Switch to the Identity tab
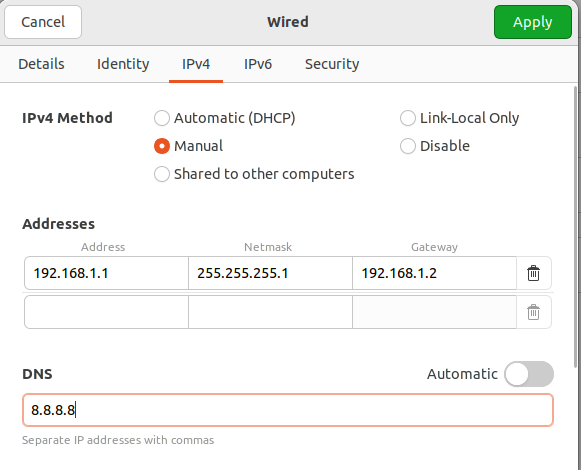Screen dimensions: 581x470 [123, 64]
